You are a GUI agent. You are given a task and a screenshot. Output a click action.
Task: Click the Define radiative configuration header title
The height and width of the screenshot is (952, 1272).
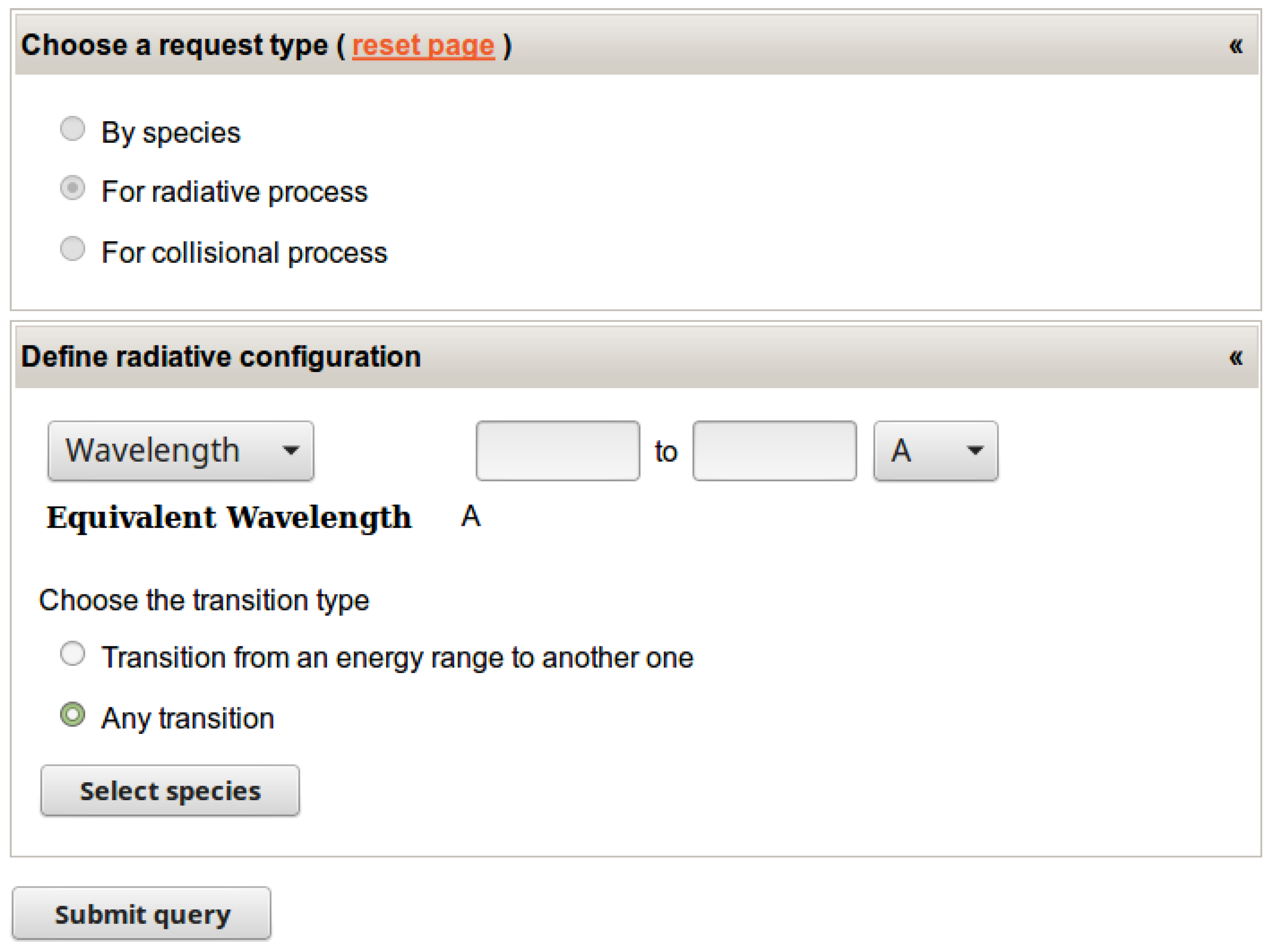coord(221,357)
